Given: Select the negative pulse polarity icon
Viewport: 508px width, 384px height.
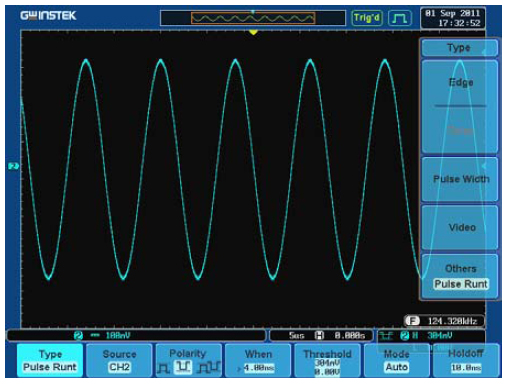Looking at the screenshot, I should [183, 367].
